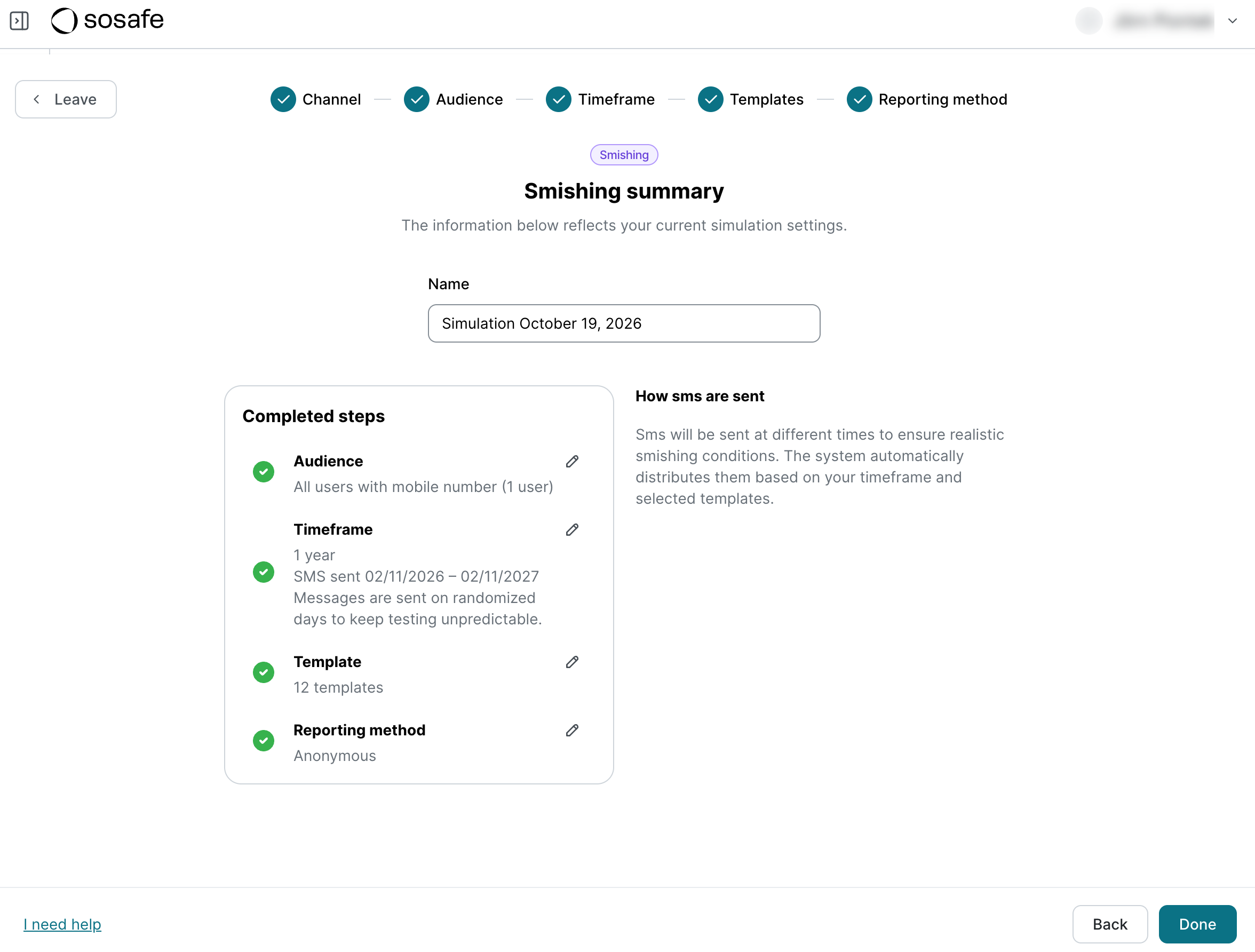The width and height of the screenshot is (1255, 952).
Task: Focus the simulation Name input field
Action: click(x=624, y=323)
